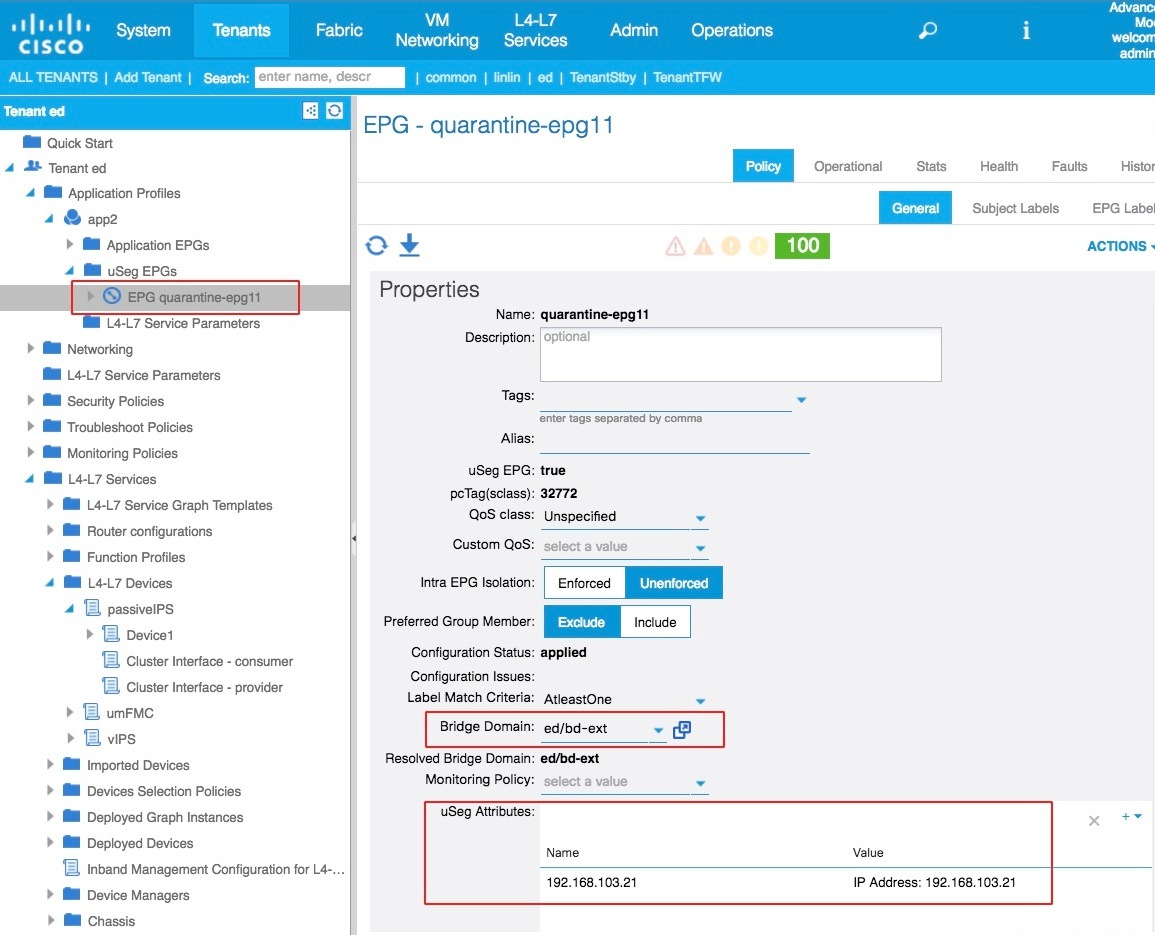Screen dimensions: 1155x935
Task: Keep Intra EPG Isolation as Unenforced
Action: click(x=674, y=582)
